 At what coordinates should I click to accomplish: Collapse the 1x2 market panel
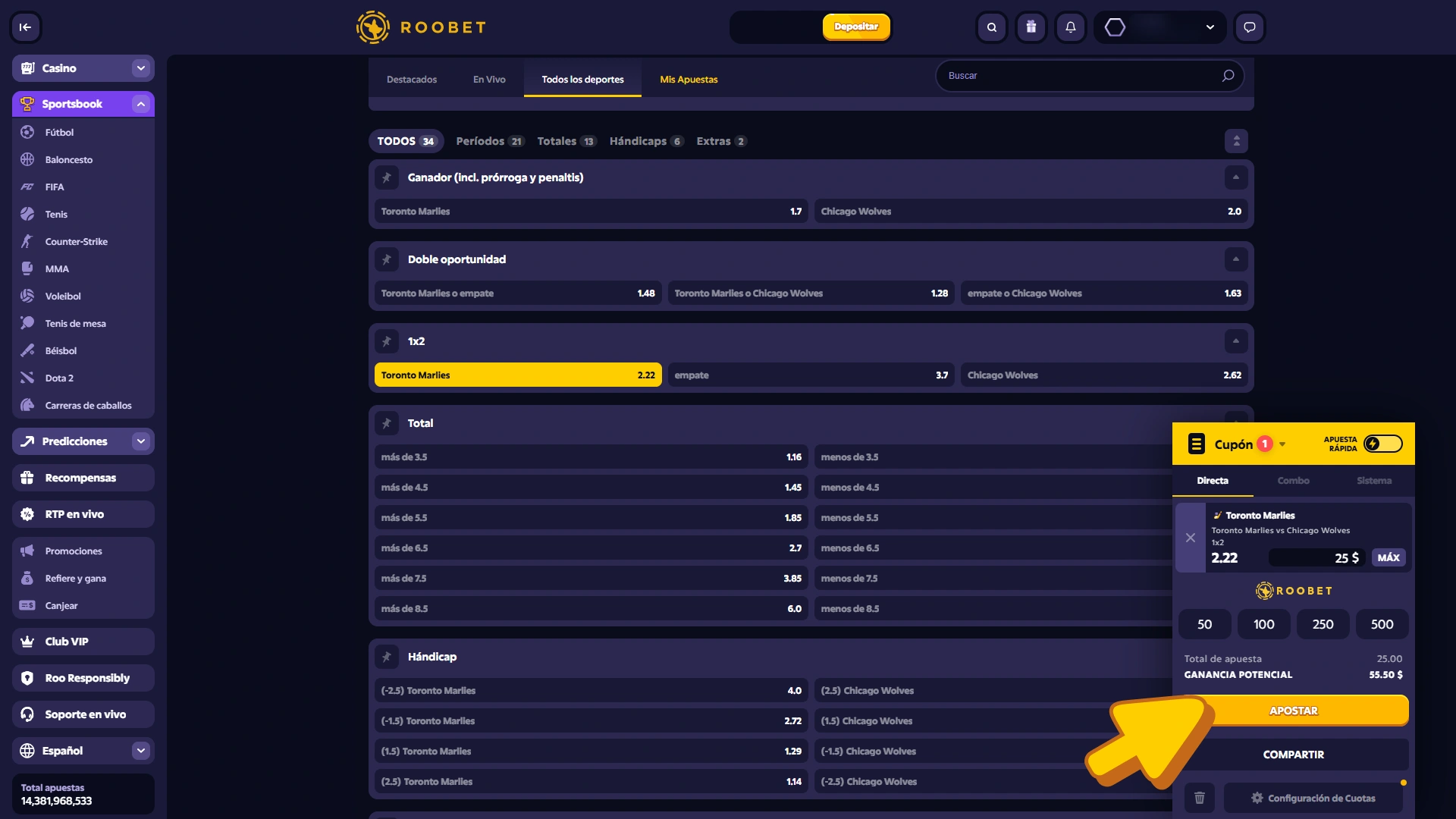coord(1236,341)
